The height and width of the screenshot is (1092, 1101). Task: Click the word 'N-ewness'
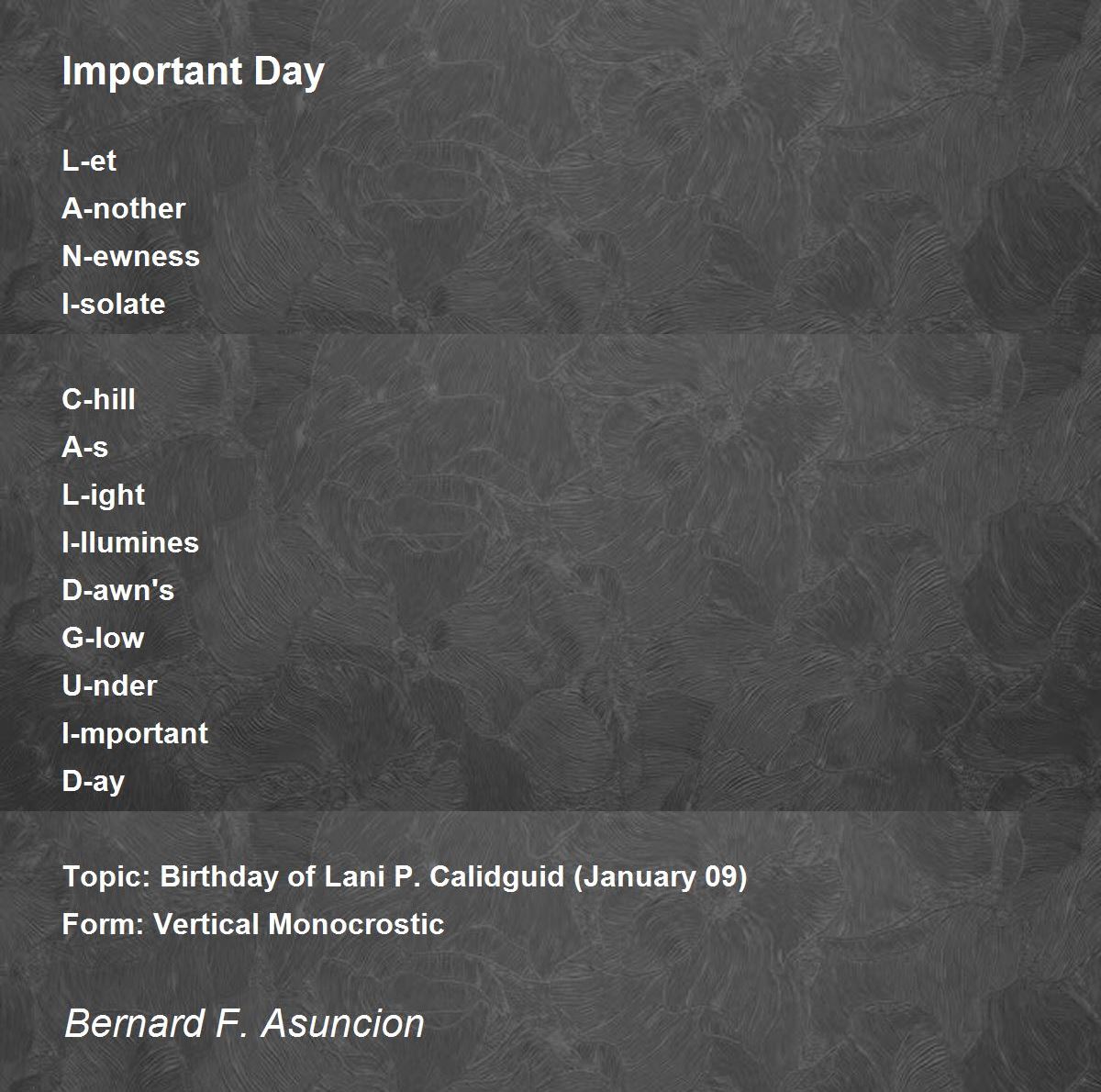click(131, 256)
